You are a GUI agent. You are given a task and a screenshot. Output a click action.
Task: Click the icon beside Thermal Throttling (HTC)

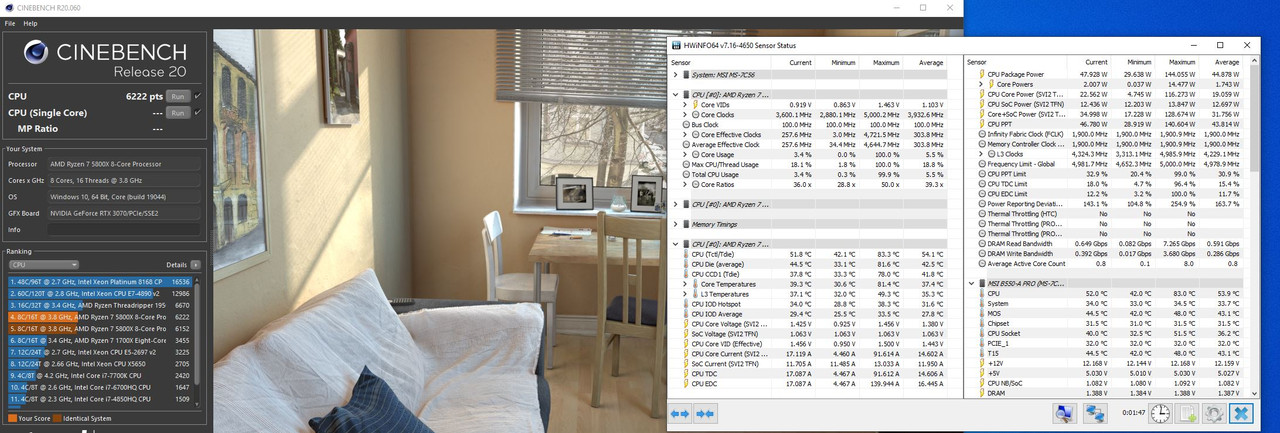point(981,214)
